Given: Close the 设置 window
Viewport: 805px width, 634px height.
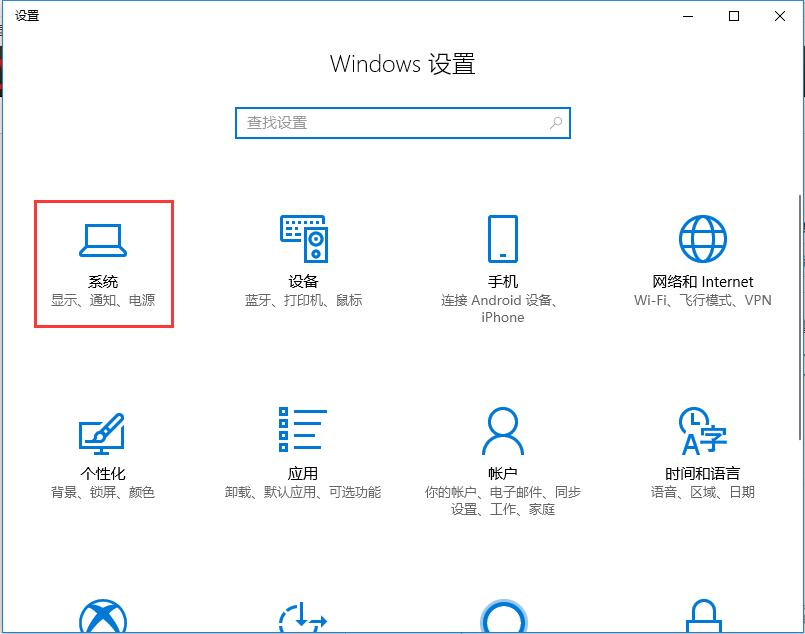Looking at the screenshot, I should 780,16.
